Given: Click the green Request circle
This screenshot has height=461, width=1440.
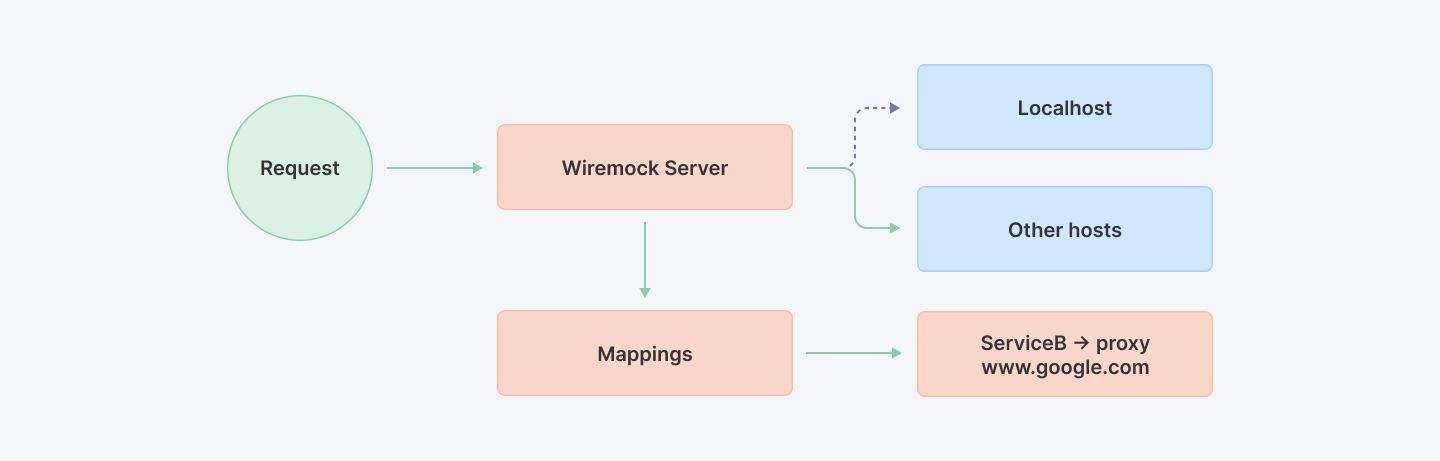Looking at the screenshot, I should pos(300,168).
